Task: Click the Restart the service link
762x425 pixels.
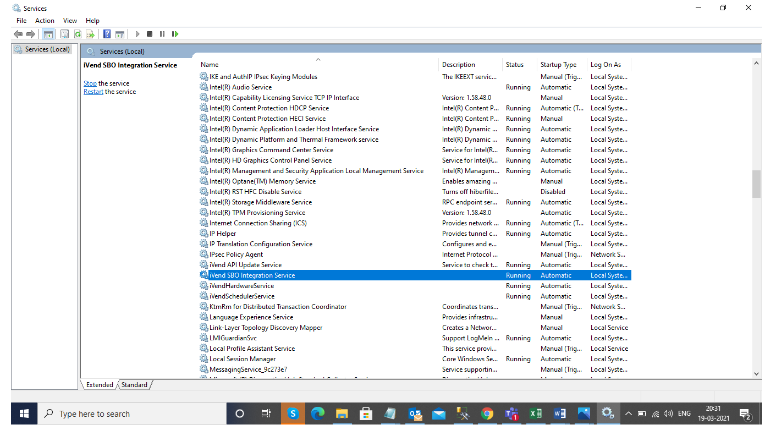Action: [x=93, y=92]
